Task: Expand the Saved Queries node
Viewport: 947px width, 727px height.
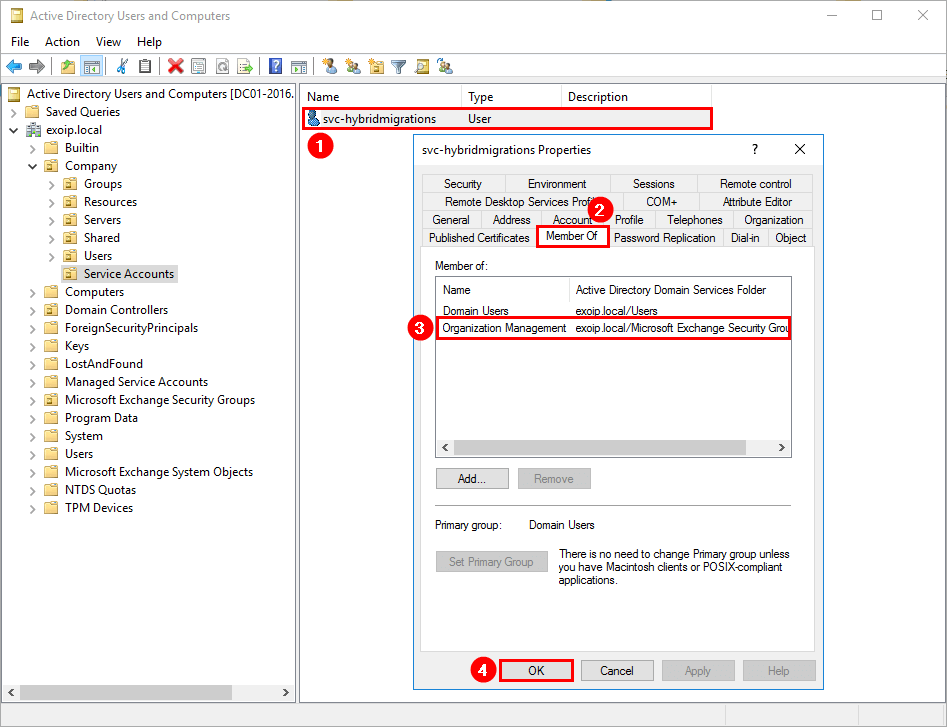Action: point(13,113)
